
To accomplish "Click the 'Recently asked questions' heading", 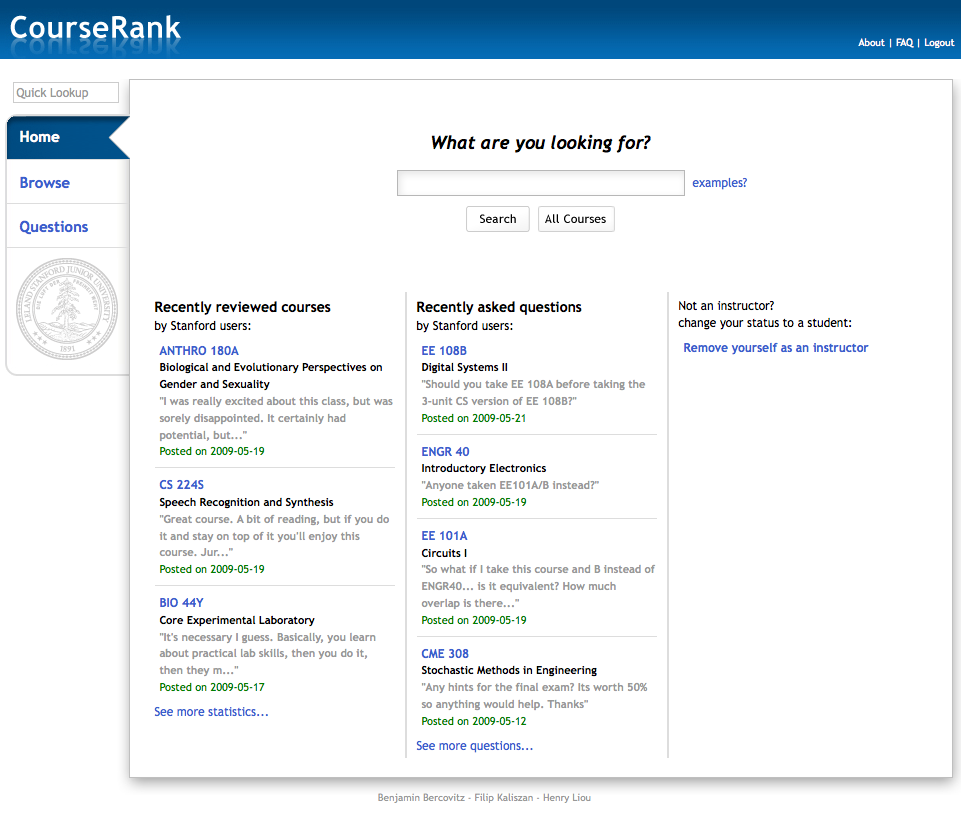I will click(x=499, y=307).
